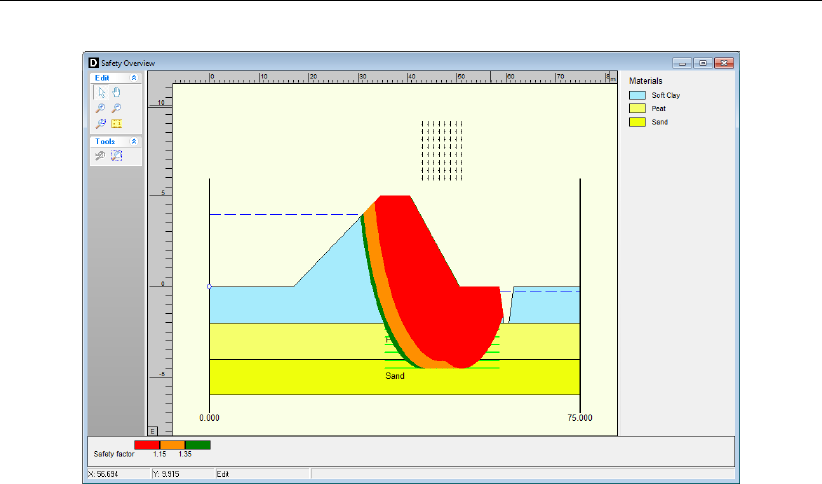This screenshot has width=822, height=484.
Task: Click the Tools panel header label
Action: tap(105, 141)
